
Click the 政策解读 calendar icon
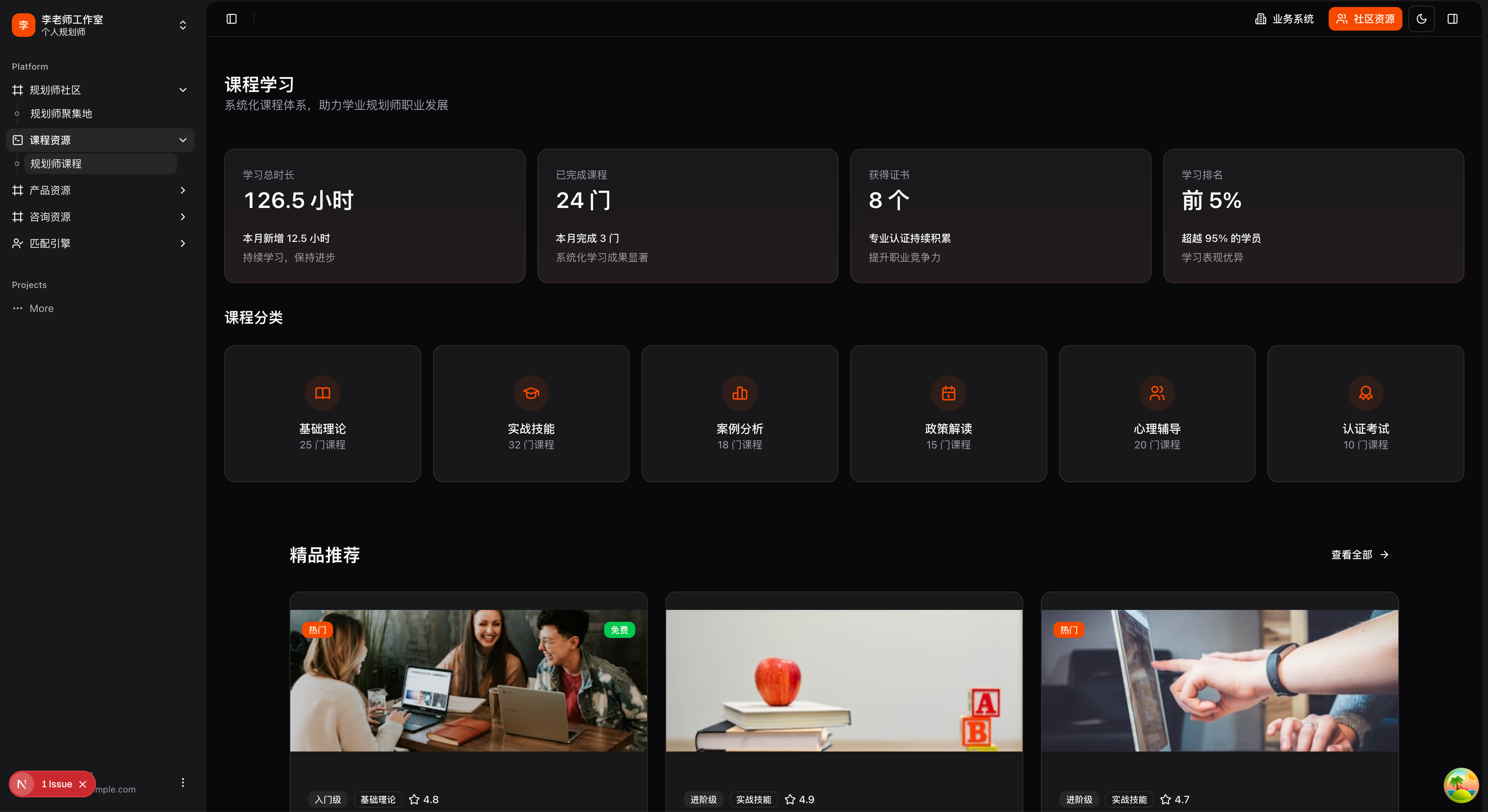(x=948, y=393)
